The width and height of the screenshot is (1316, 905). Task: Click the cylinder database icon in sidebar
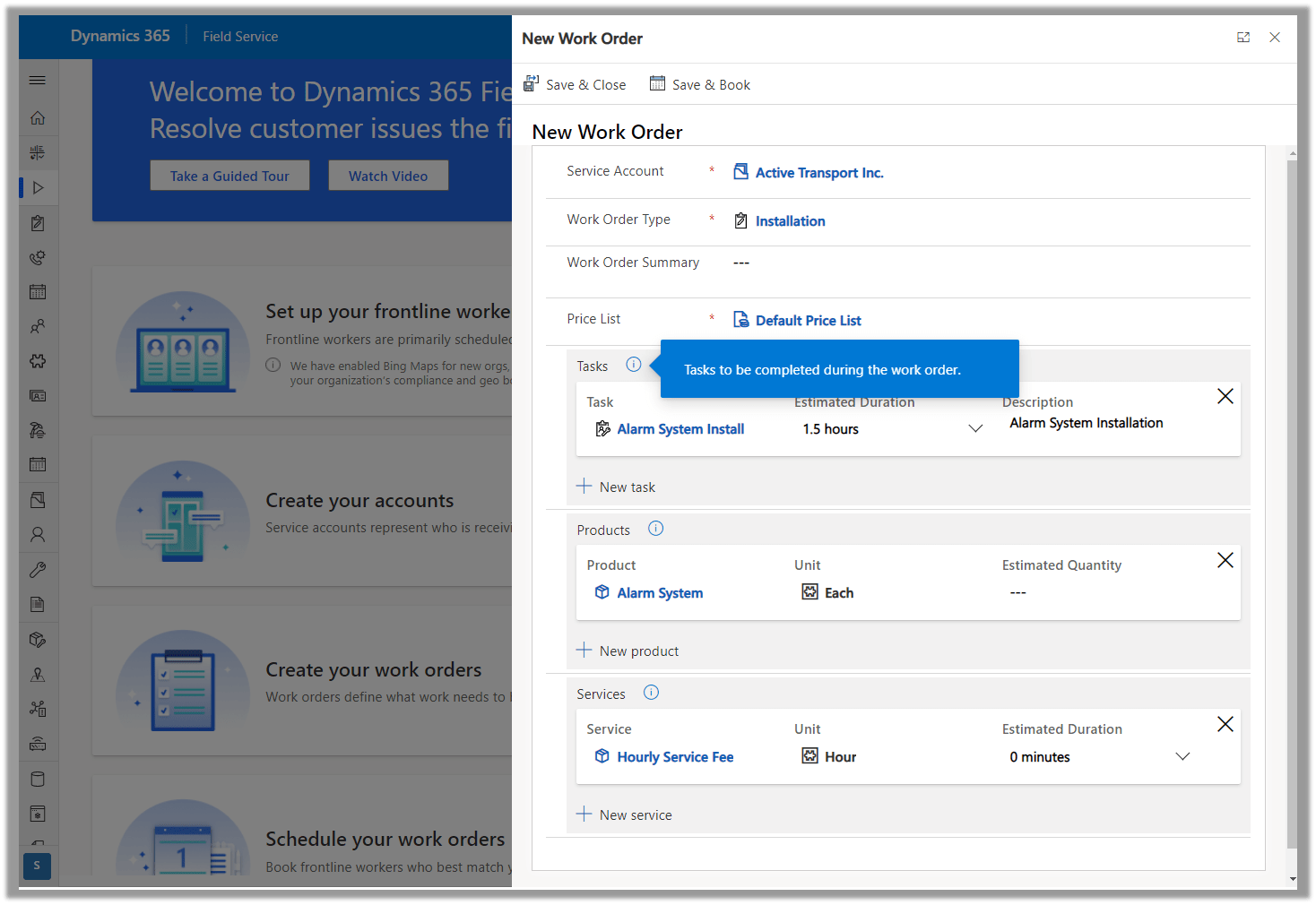click(x=38, y=779)
